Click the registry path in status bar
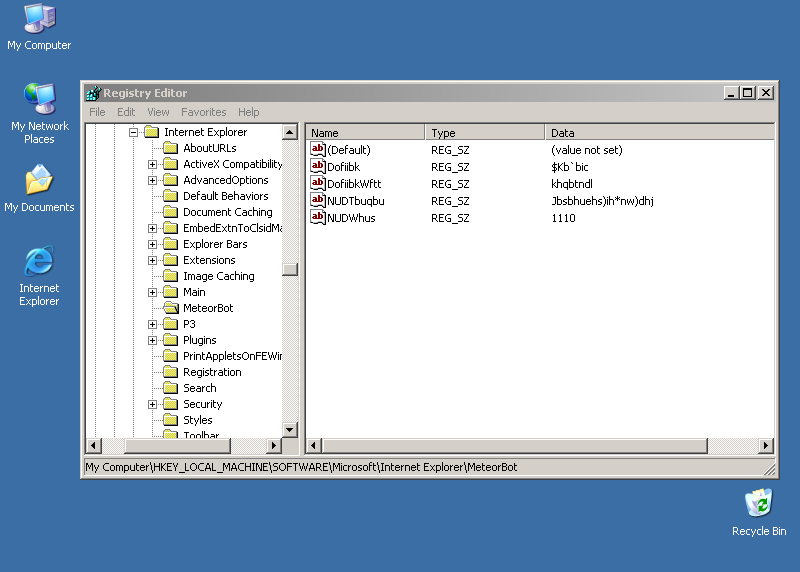Viewport: 800px width, 572px height. (x=301, y=467)
